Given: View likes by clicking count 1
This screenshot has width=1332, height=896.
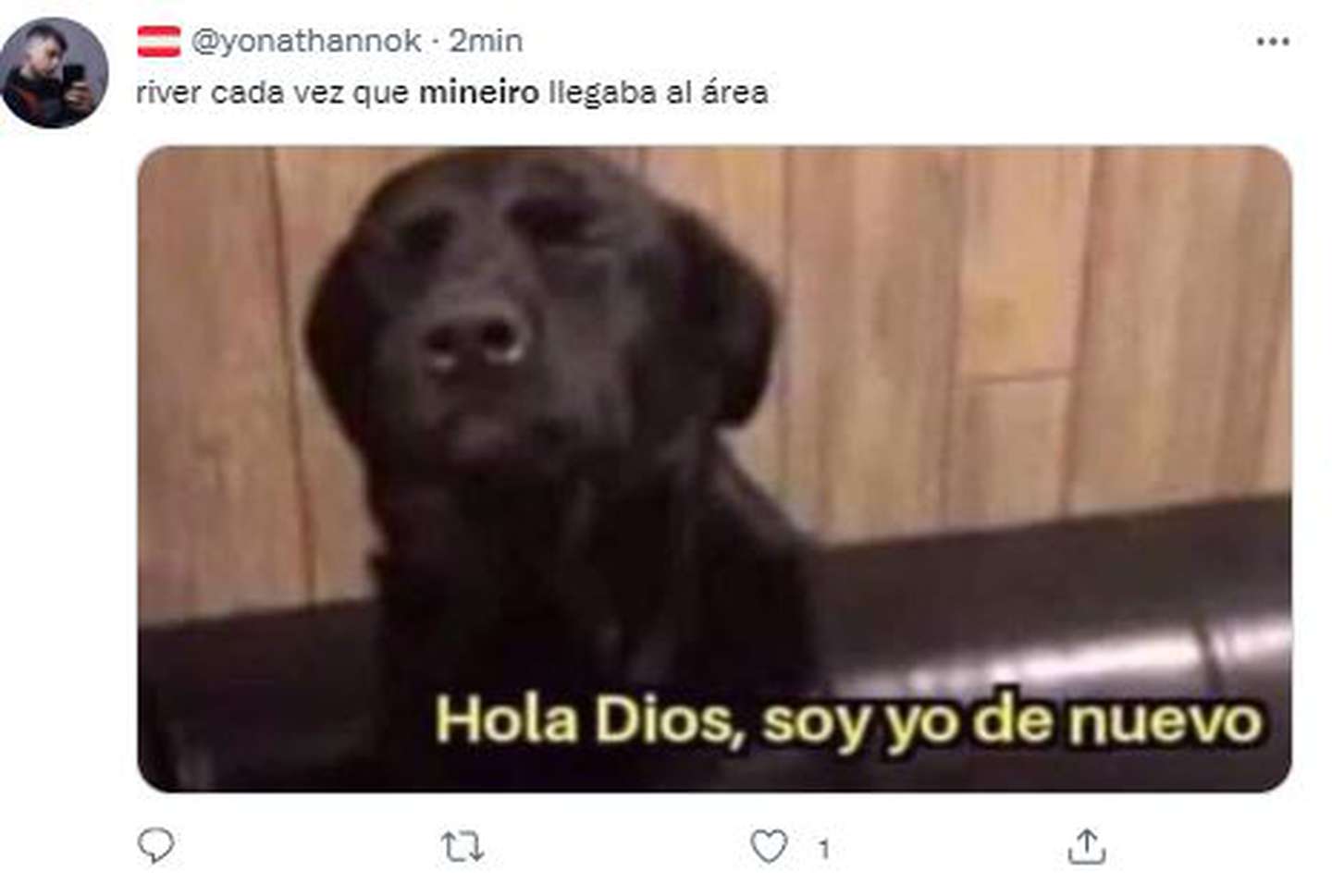Looking at the screenshot, I should pos(823,849).
